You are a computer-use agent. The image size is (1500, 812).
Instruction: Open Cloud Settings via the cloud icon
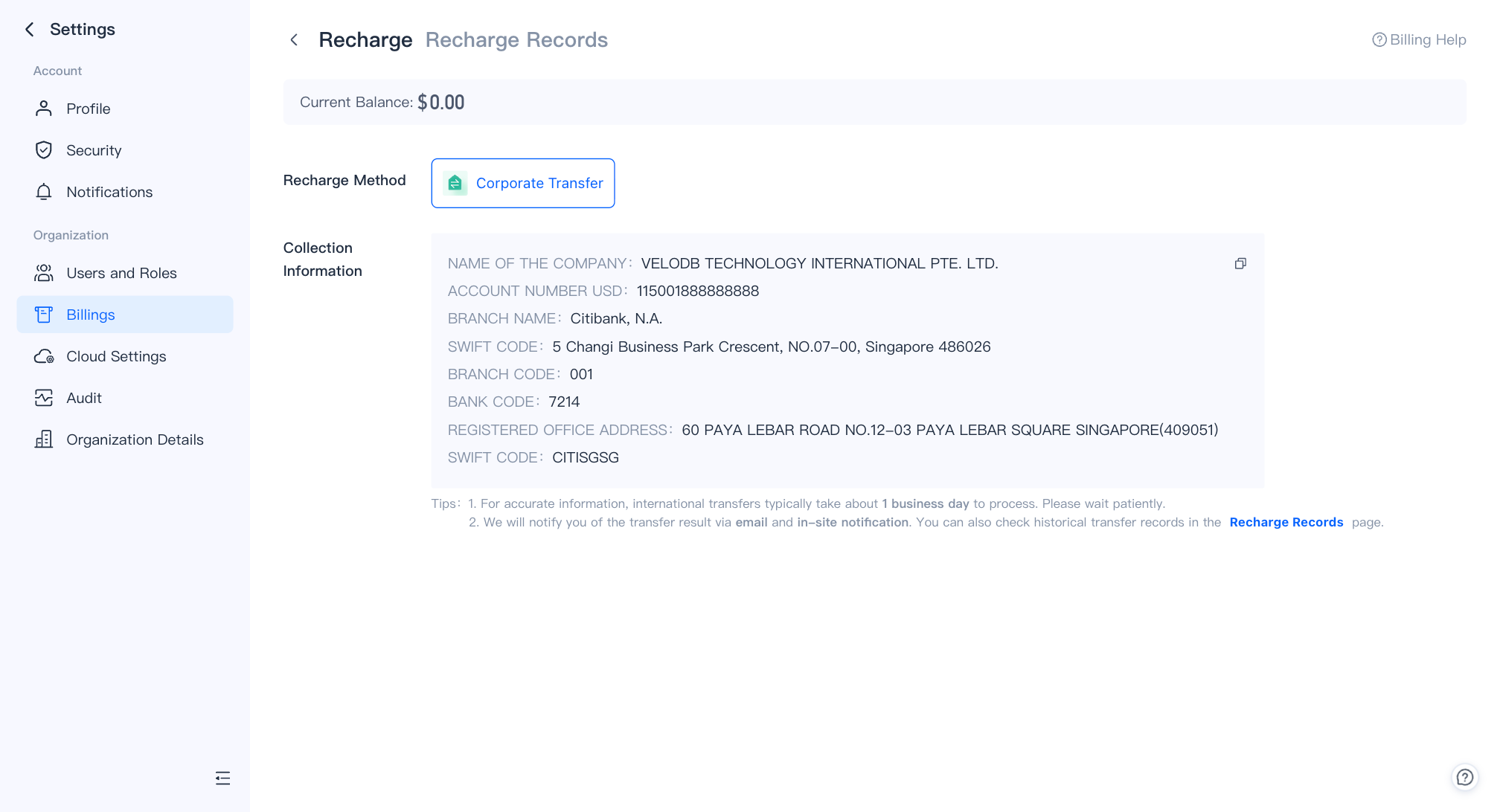click(x=44, y=356)
